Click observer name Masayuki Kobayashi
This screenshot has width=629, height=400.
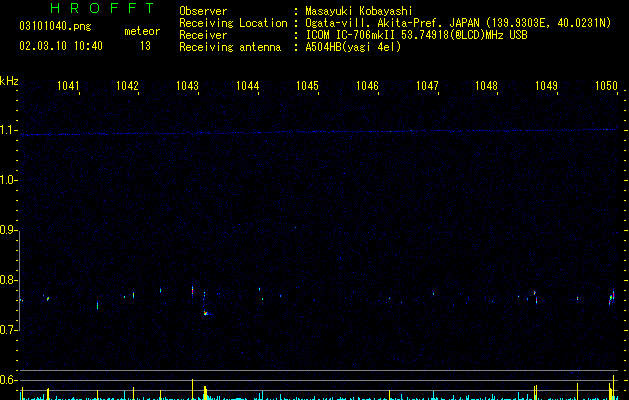359,11
